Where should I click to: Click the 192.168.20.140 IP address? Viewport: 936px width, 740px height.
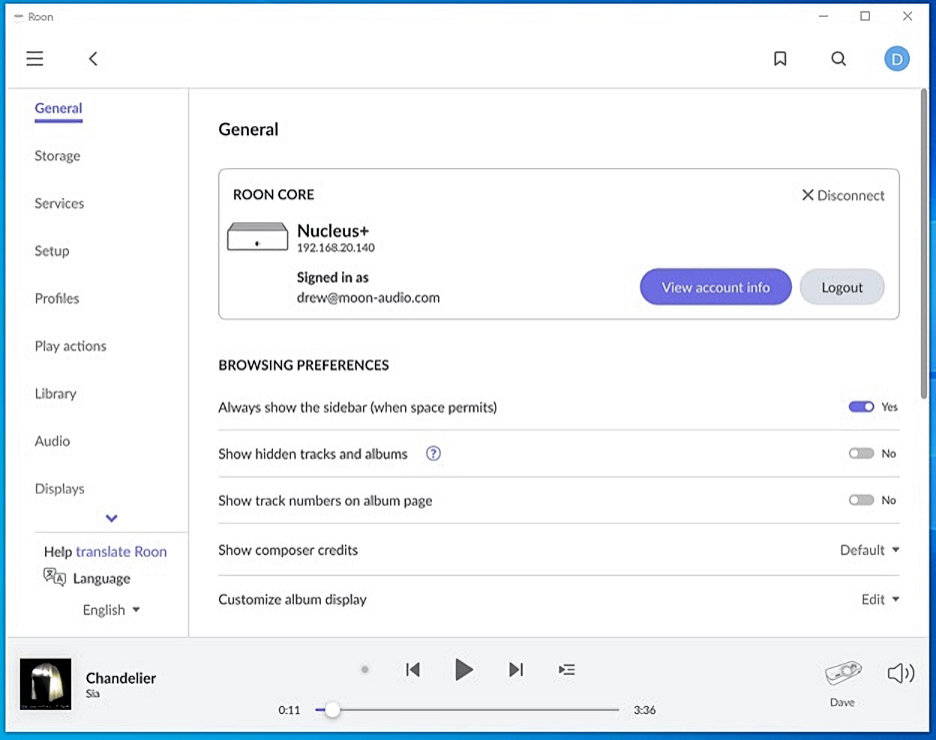click(x=336, y=248)
